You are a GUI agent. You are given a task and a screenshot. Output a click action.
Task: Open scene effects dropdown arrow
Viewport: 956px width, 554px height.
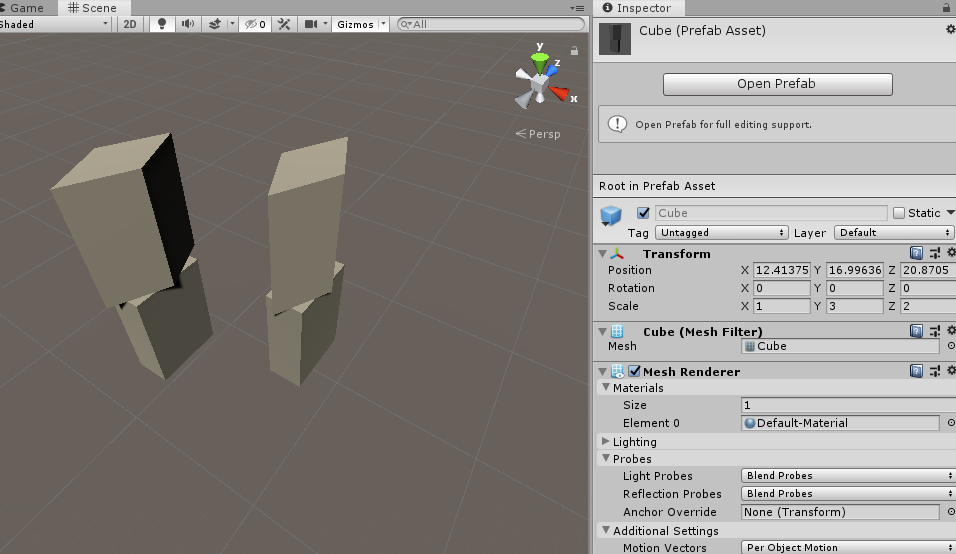(232, 24)
